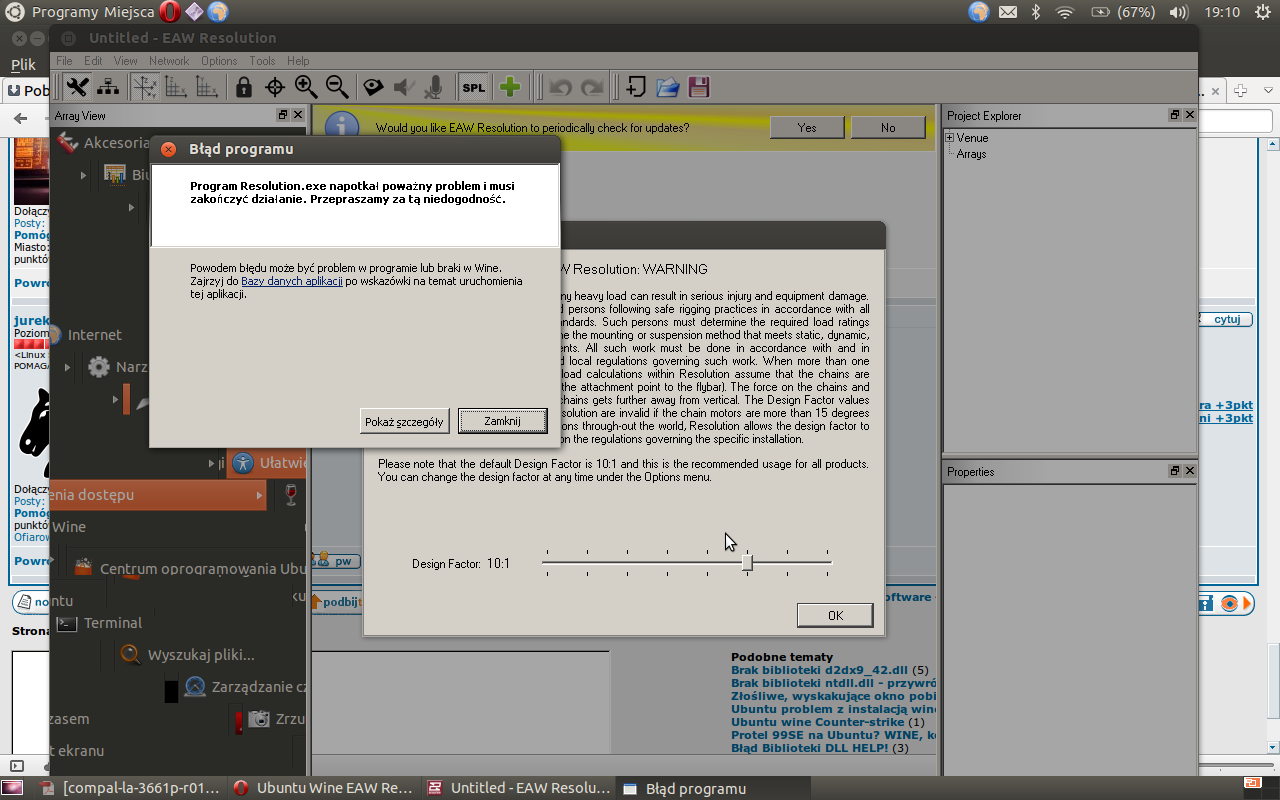The height and width of the screenshot is (800, 1280).
Task: Click the zoom in magnifier icon
Action: tap(306, 87)
